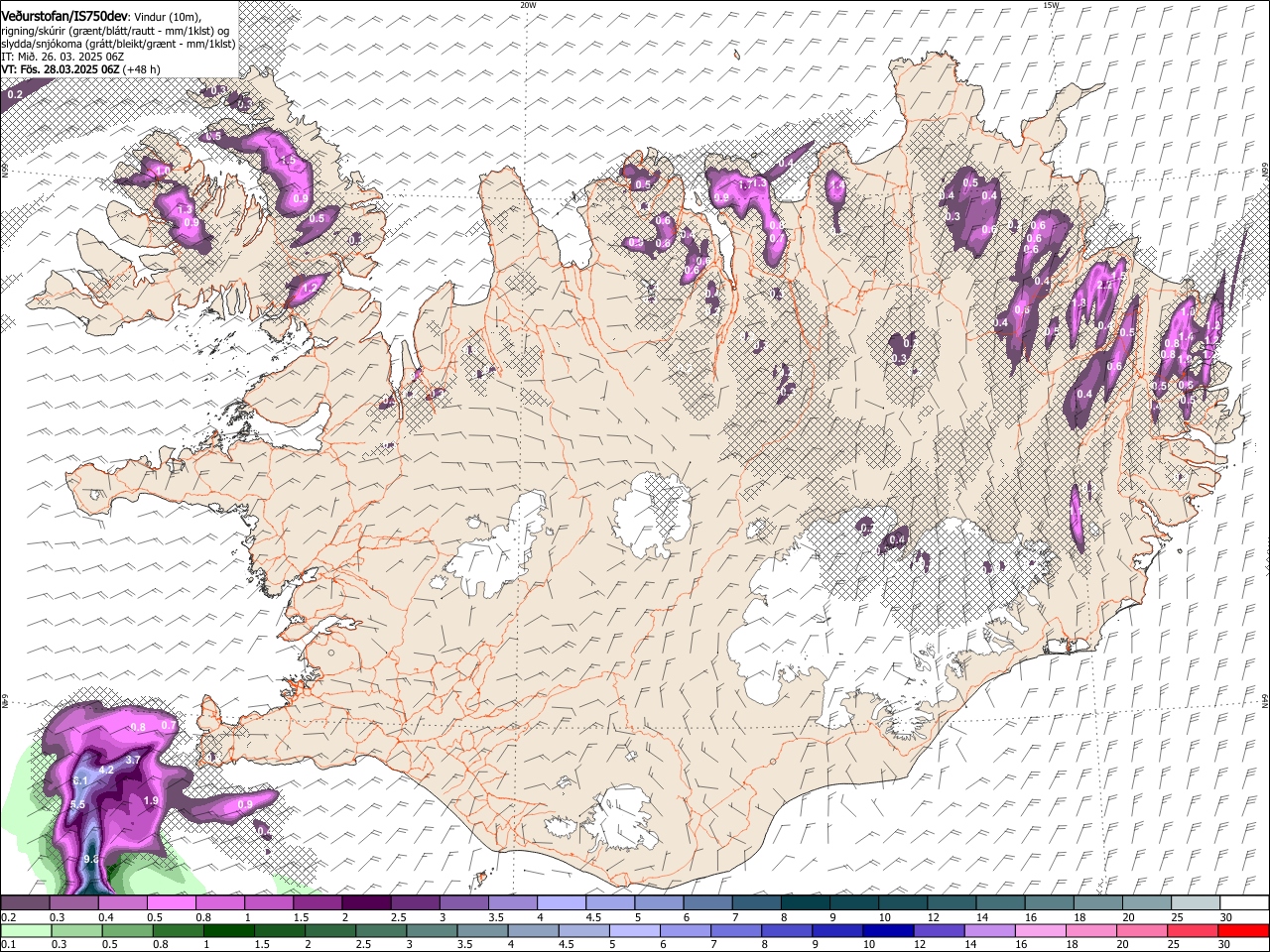Click the navy blue 10 swatch, bottom legend row
The width and height of the screenshot is (1270, 952).
(888, 930)
